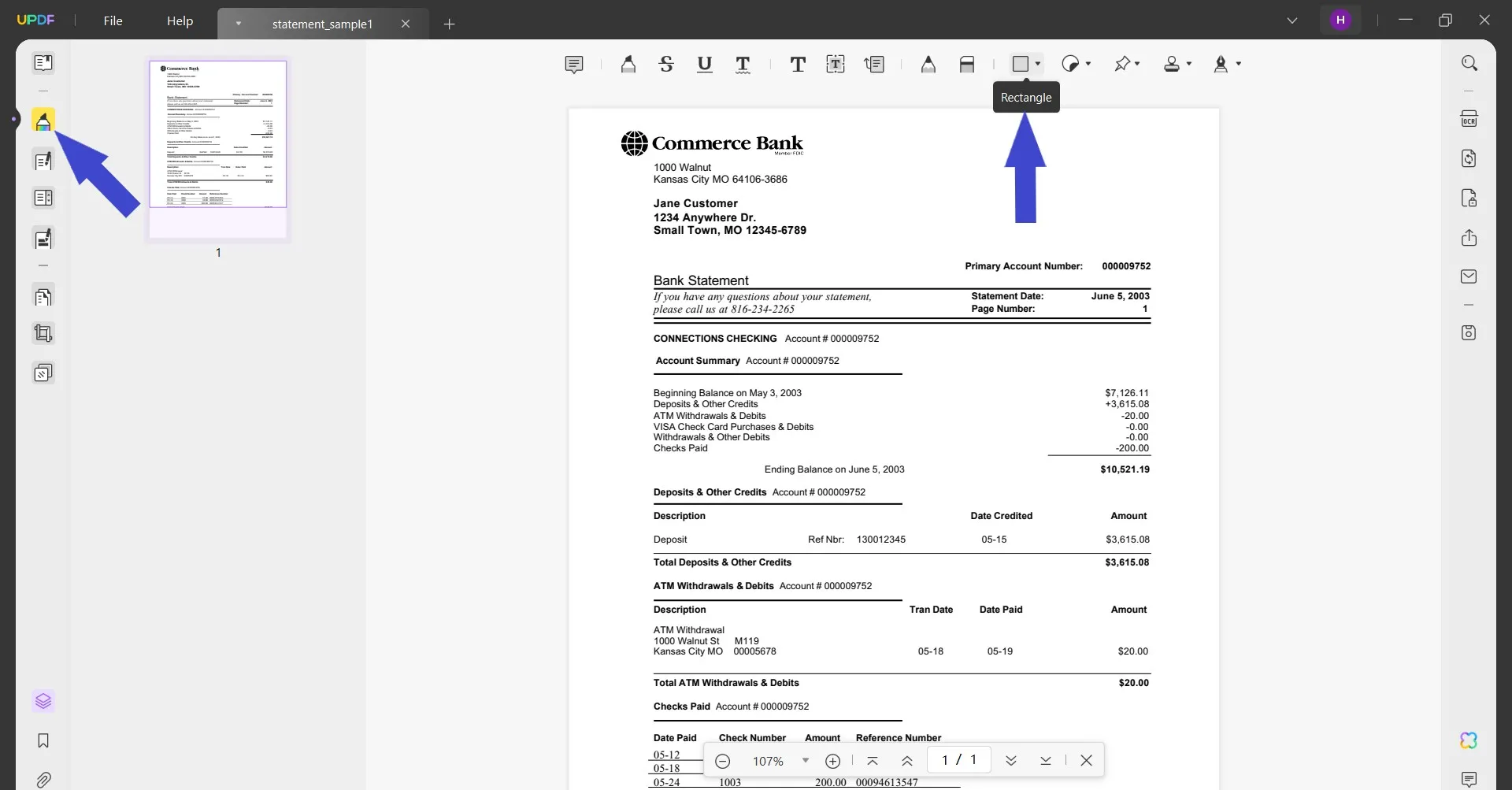Select the Sticker tool icon
Image resolution: width=1512 pixels, height=790 pixels.
coord(1070,64)
